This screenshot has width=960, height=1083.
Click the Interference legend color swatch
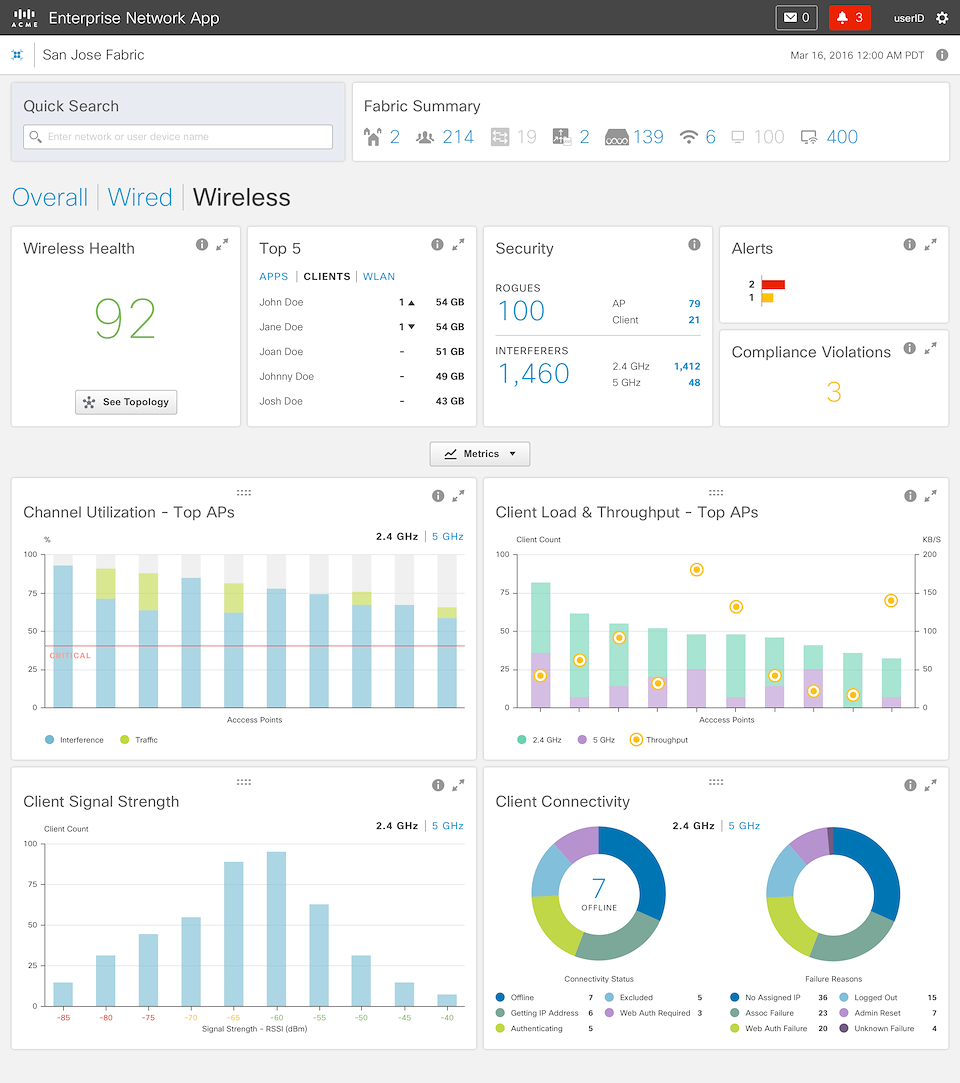pos(49,740)
